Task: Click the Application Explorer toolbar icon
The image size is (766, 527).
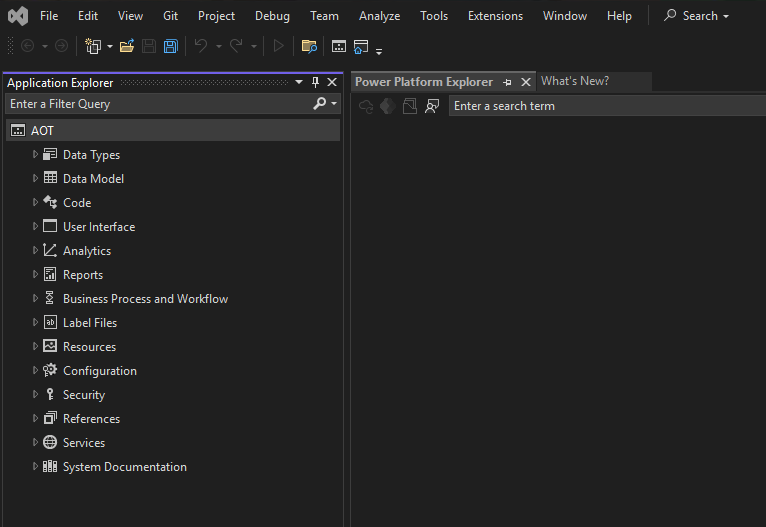Action: point(339,46)
